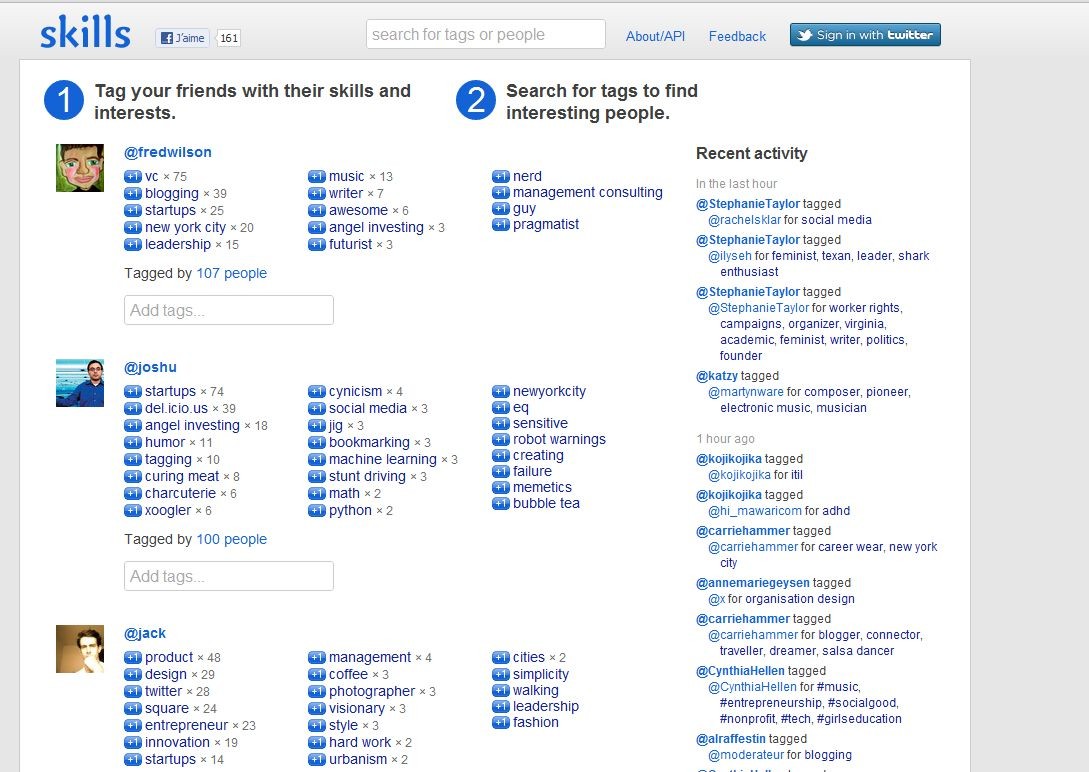1089x772 pixels.
Task: Click the +1 icon beside humor
Action: (x=133, y=442)
